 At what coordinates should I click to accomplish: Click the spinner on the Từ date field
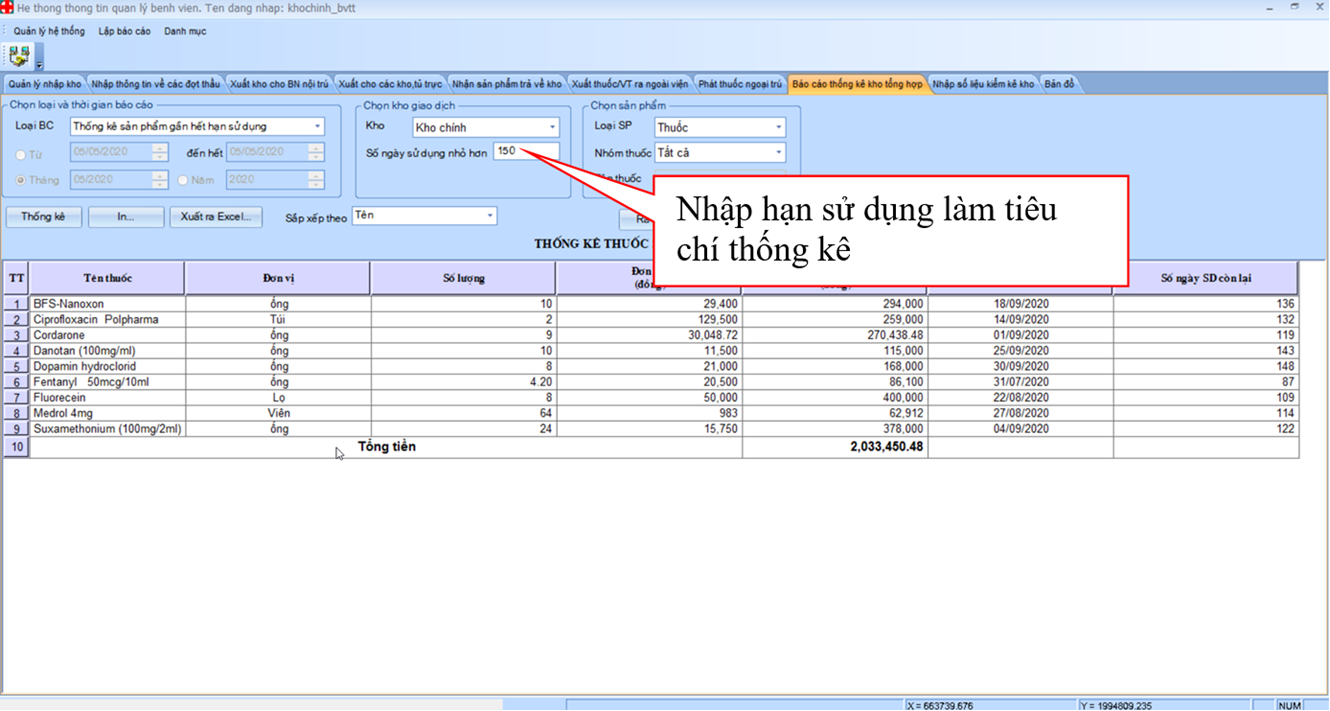(160, 152)
